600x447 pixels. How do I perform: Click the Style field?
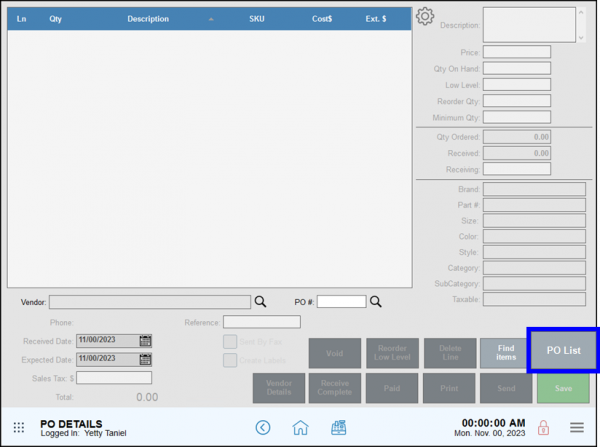pos(534,252)
